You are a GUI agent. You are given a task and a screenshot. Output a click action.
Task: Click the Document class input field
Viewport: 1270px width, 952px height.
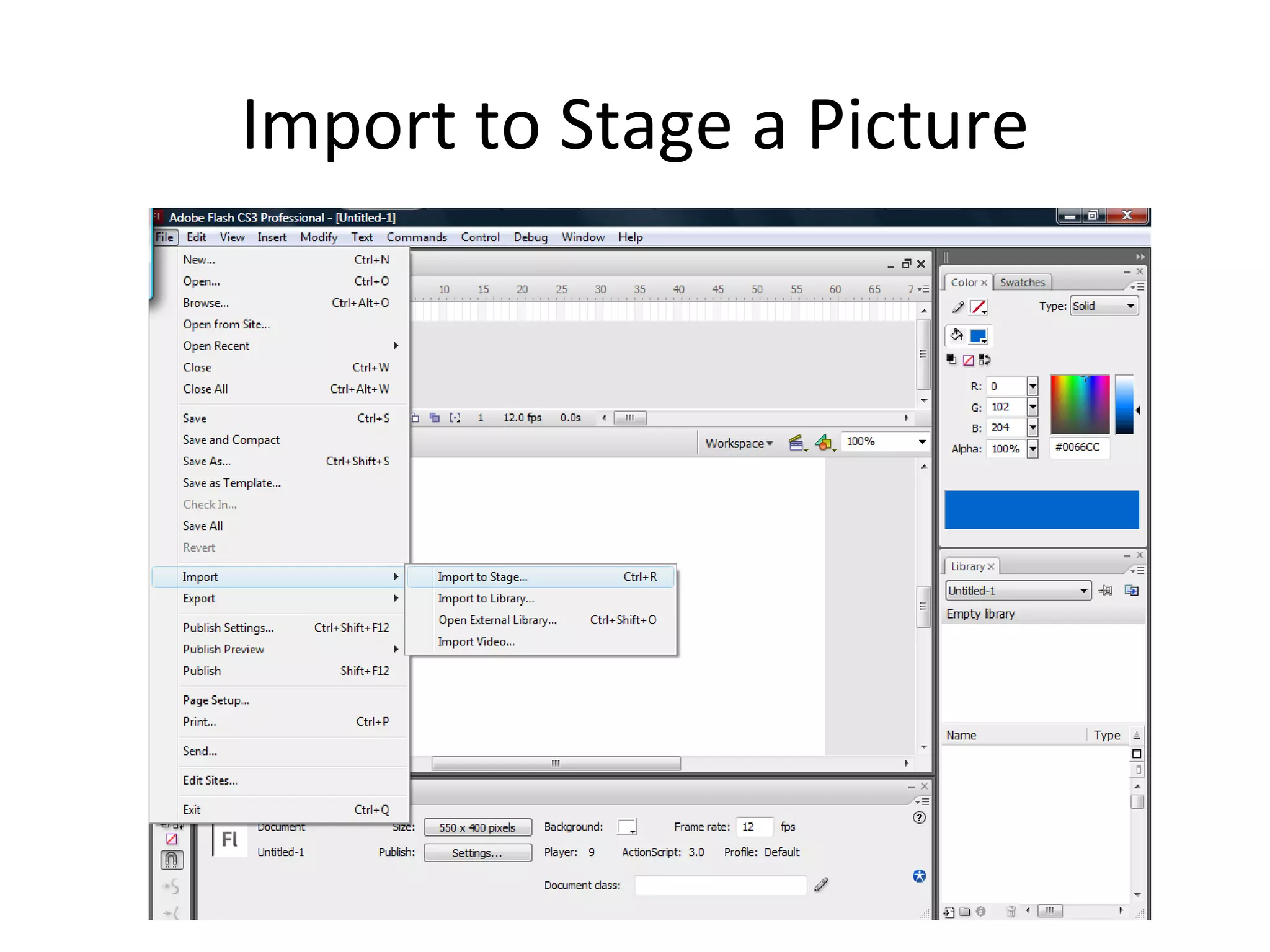pos(721,885)
